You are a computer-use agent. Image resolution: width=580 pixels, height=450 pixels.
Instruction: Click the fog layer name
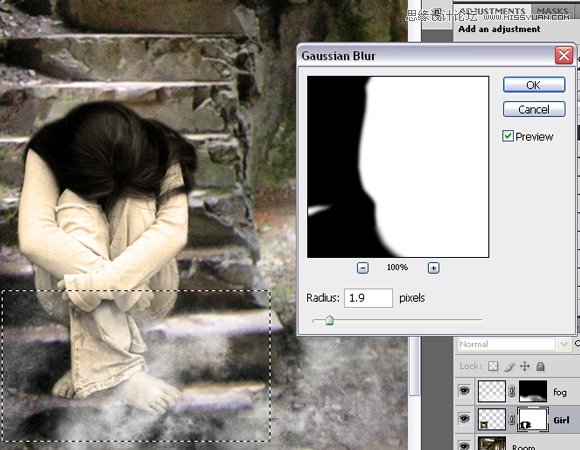click(560, 392)
